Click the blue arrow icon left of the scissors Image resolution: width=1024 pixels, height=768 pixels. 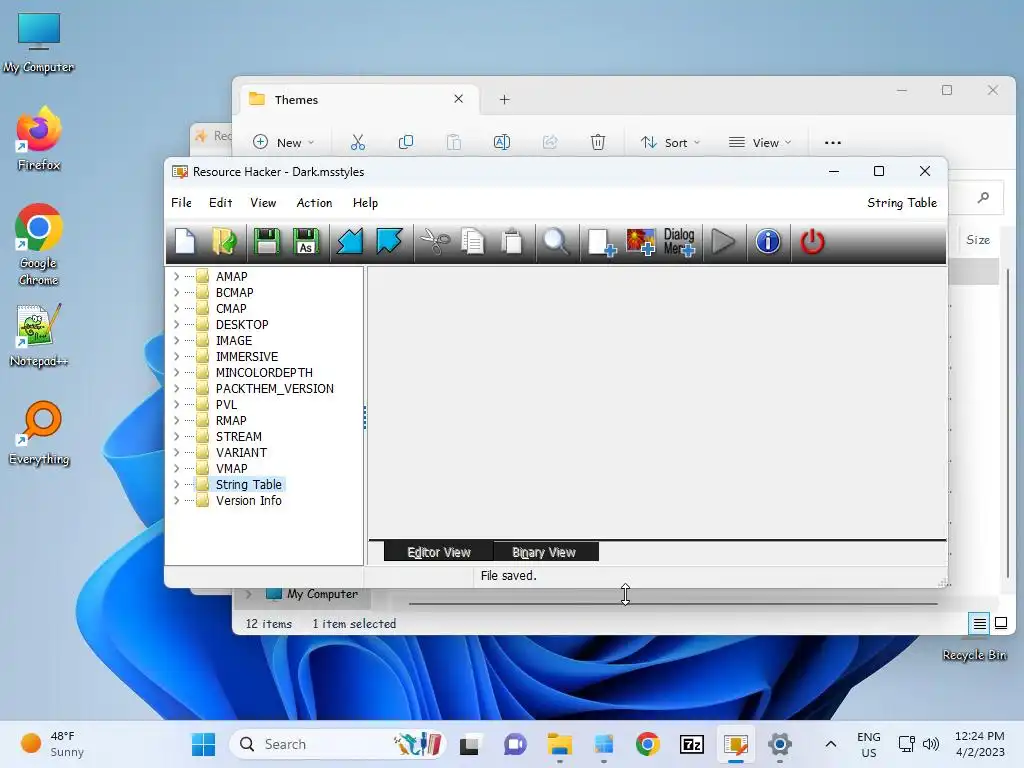(x=389, y=242)
